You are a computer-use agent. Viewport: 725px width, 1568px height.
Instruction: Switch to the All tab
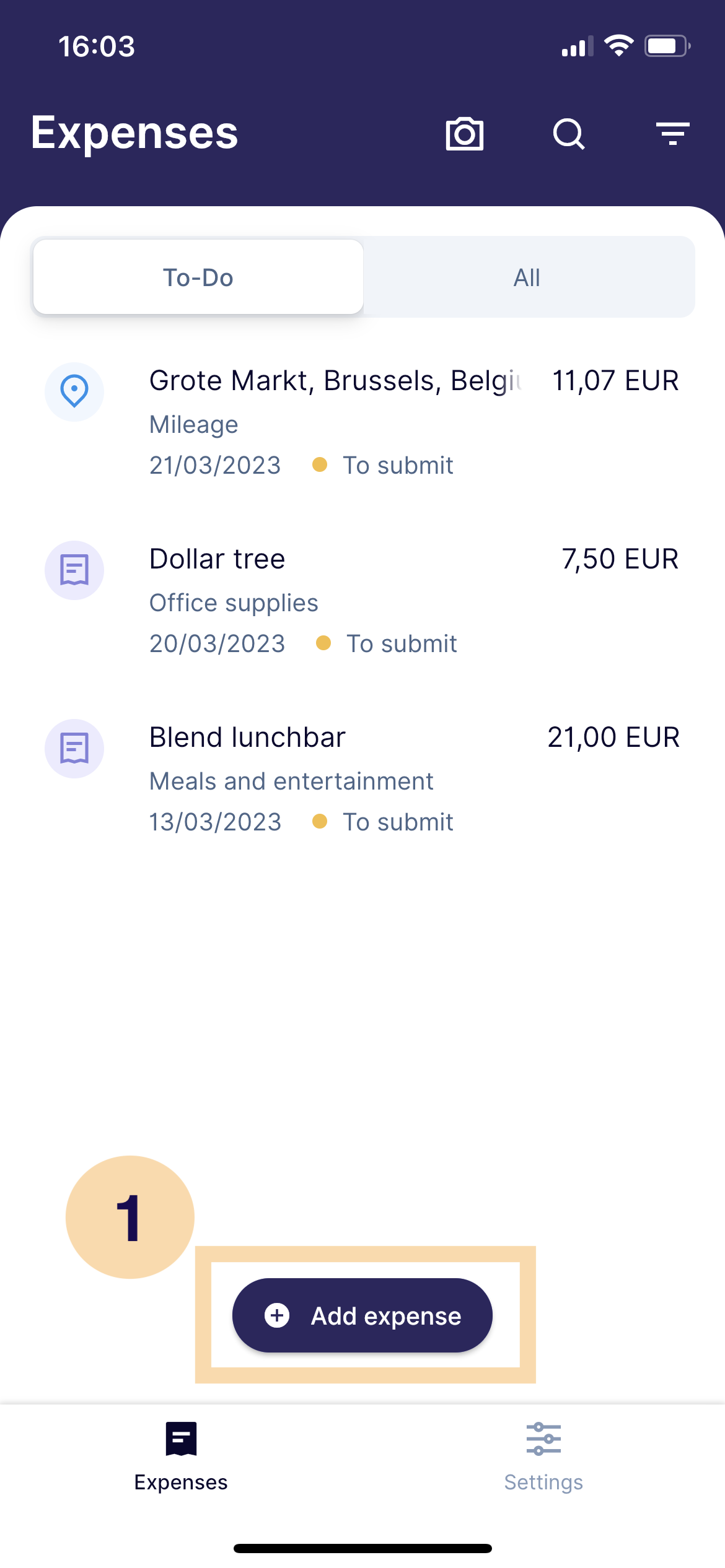527,277
